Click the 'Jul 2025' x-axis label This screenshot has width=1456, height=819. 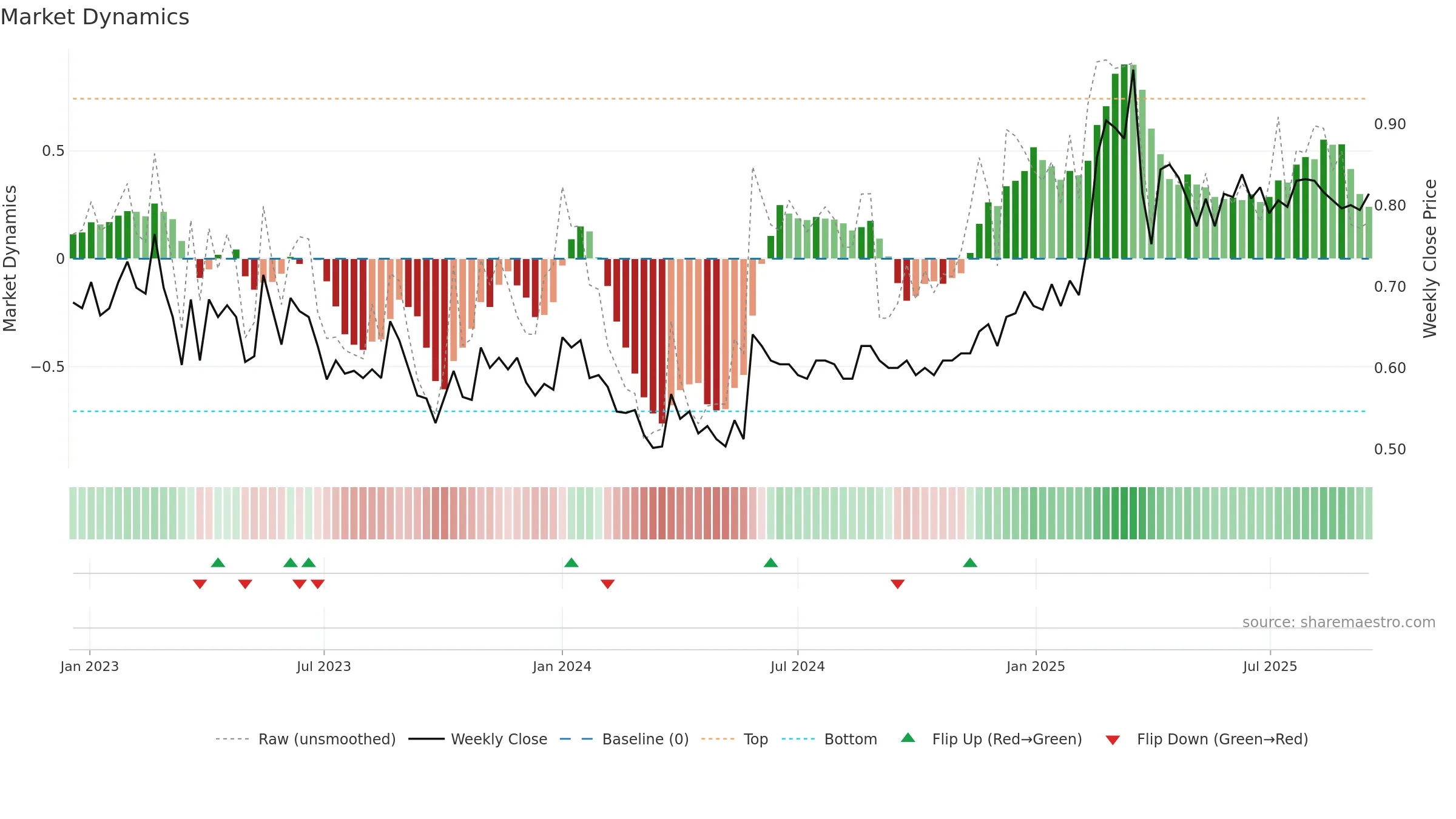coord(1270,666)
